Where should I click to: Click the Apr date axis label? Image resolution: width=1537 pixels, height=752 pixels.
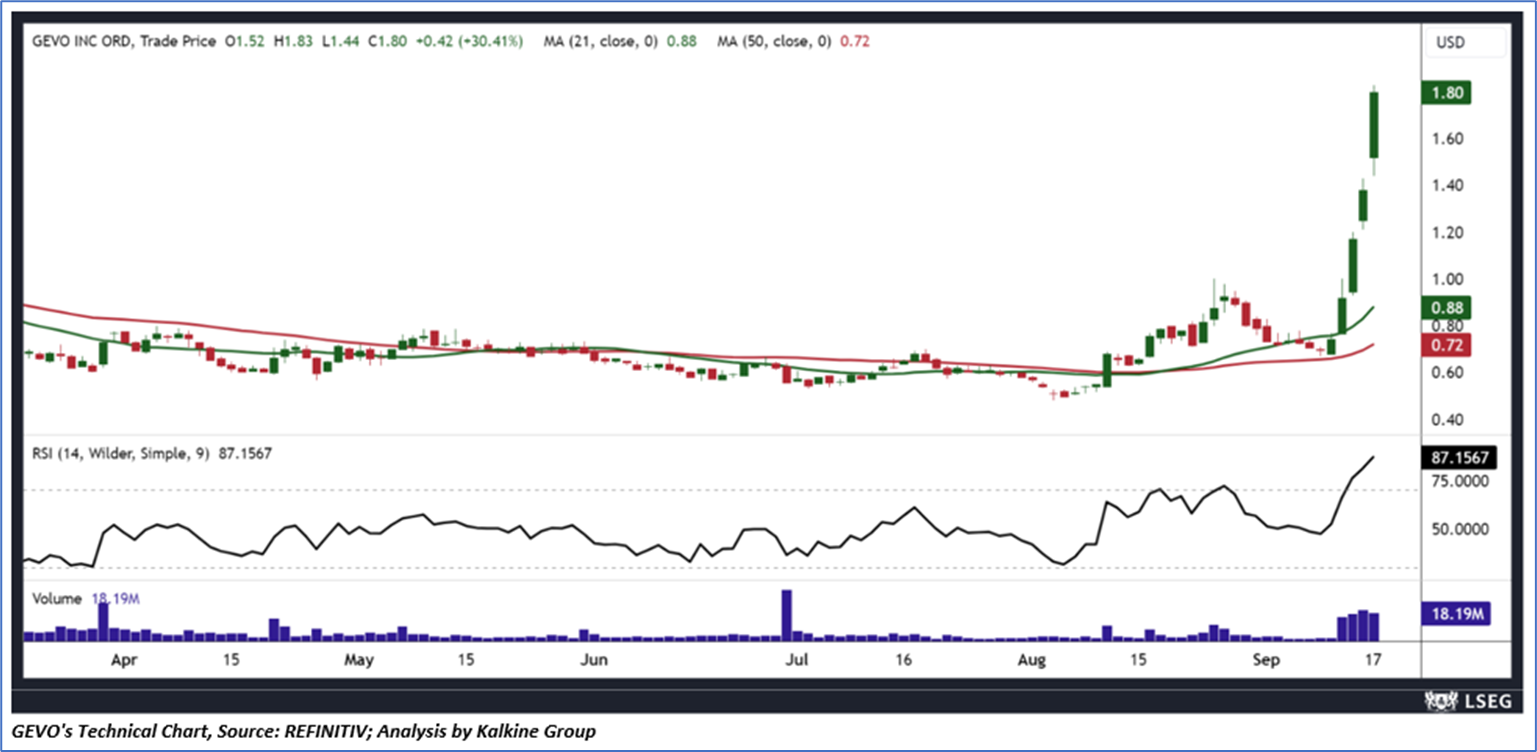[x=123, y=661]
